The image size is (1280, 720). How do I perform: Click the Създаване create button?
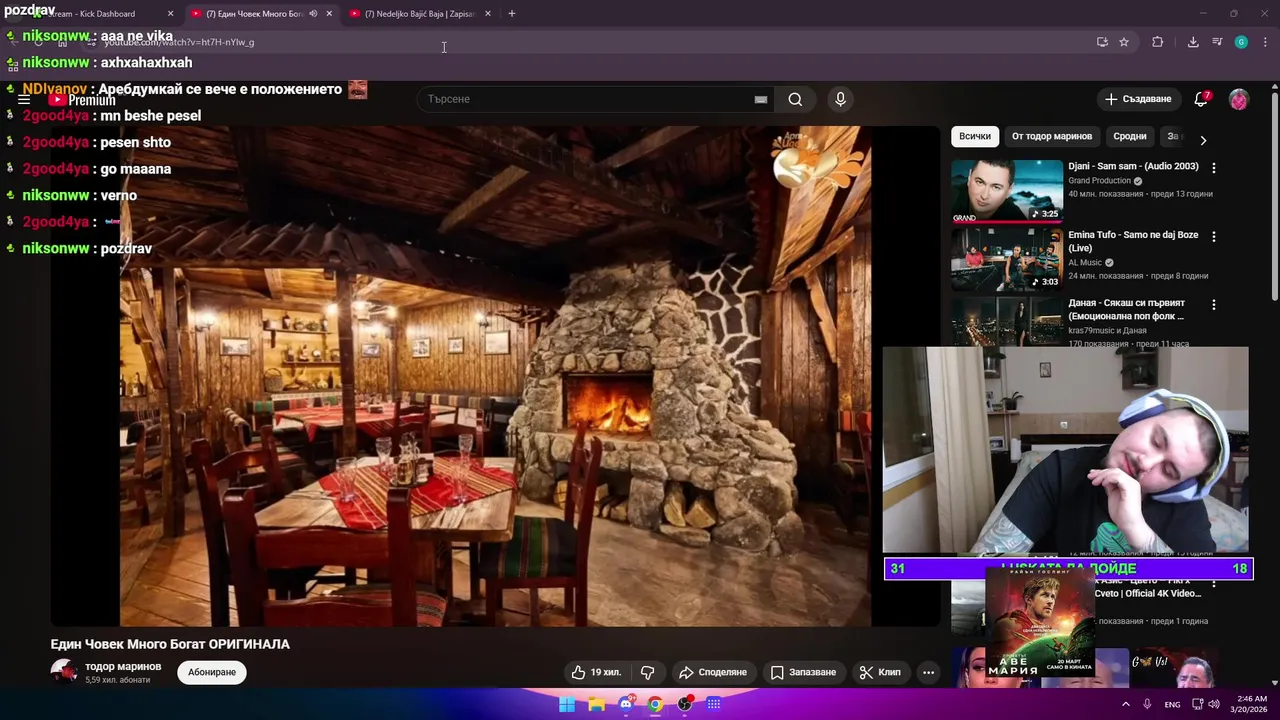[x=1137, y=99]
